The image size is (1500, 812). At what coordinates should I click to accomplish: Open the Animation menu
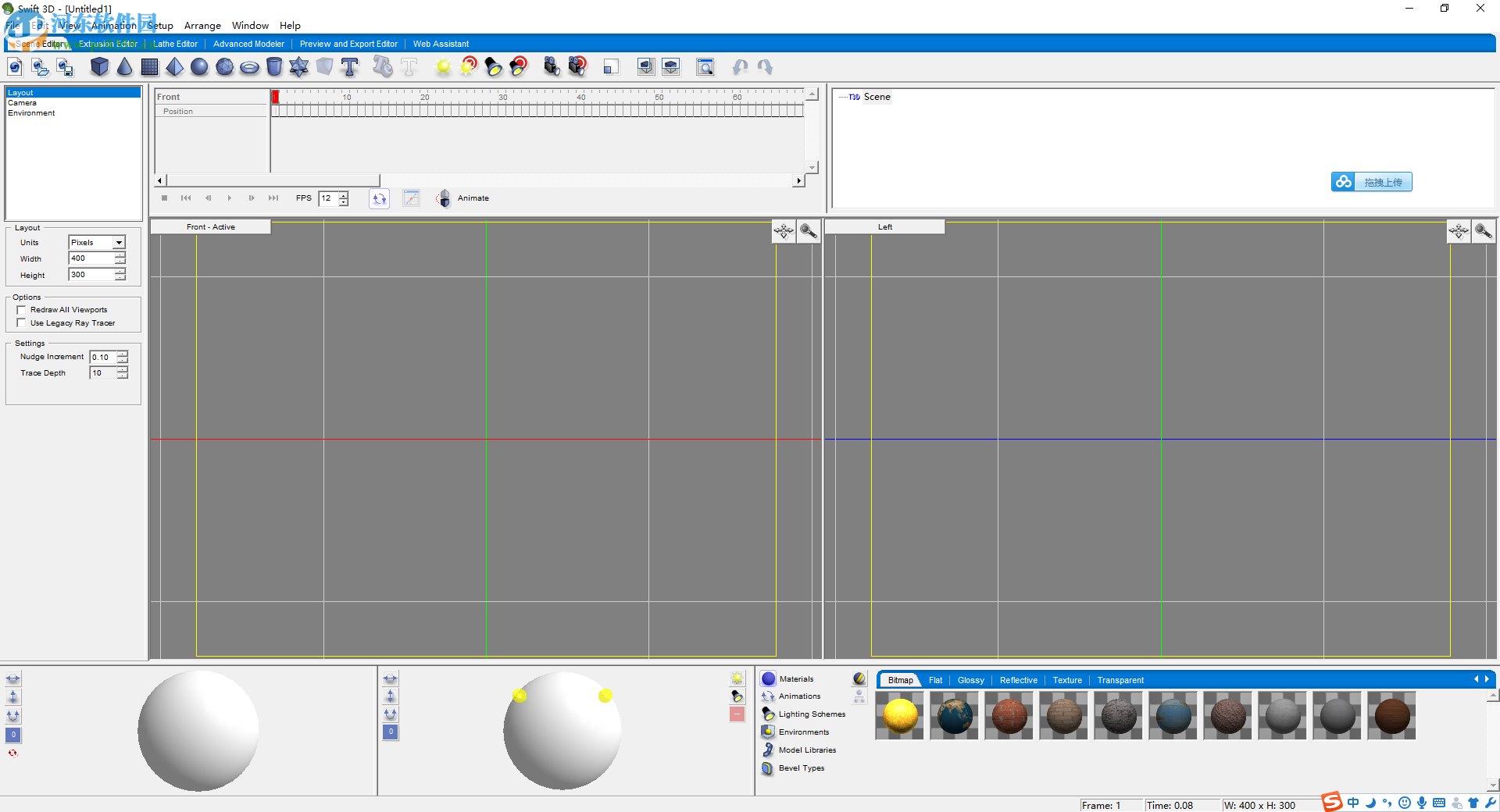click(114, 25)
